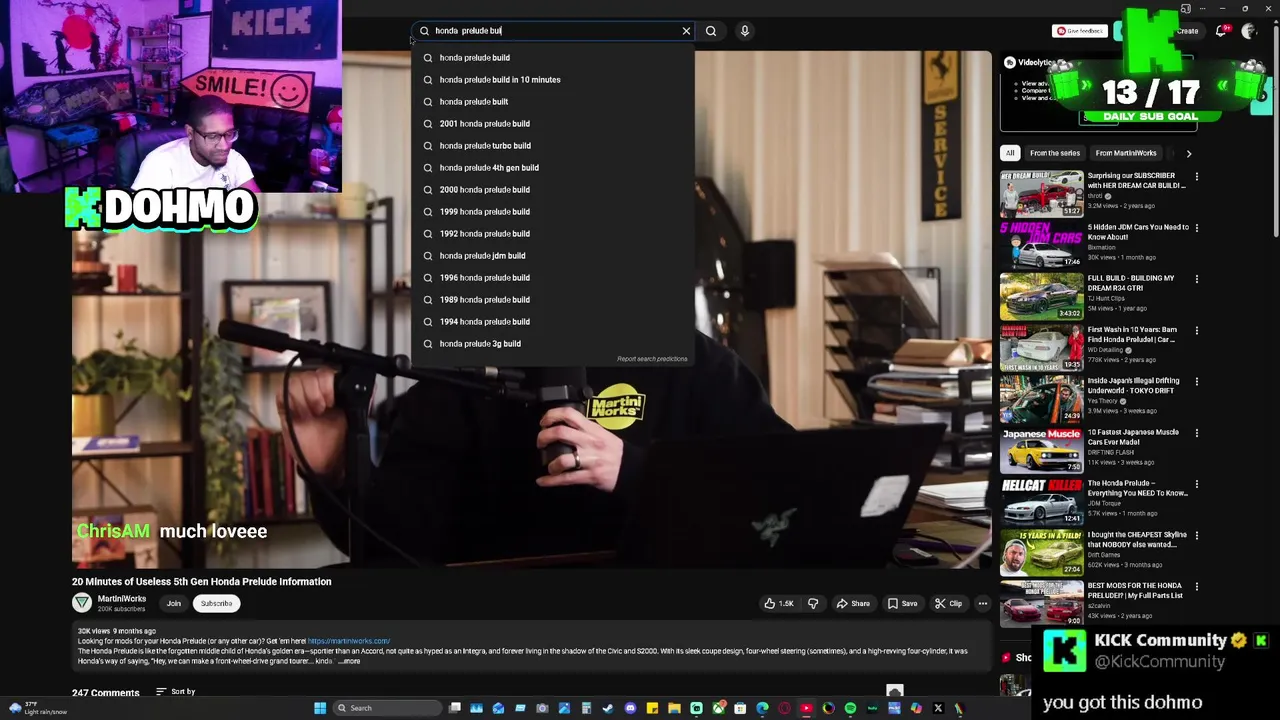Open 'Report search predictions' link
The image size is (1280, 720).
(652, 359)
